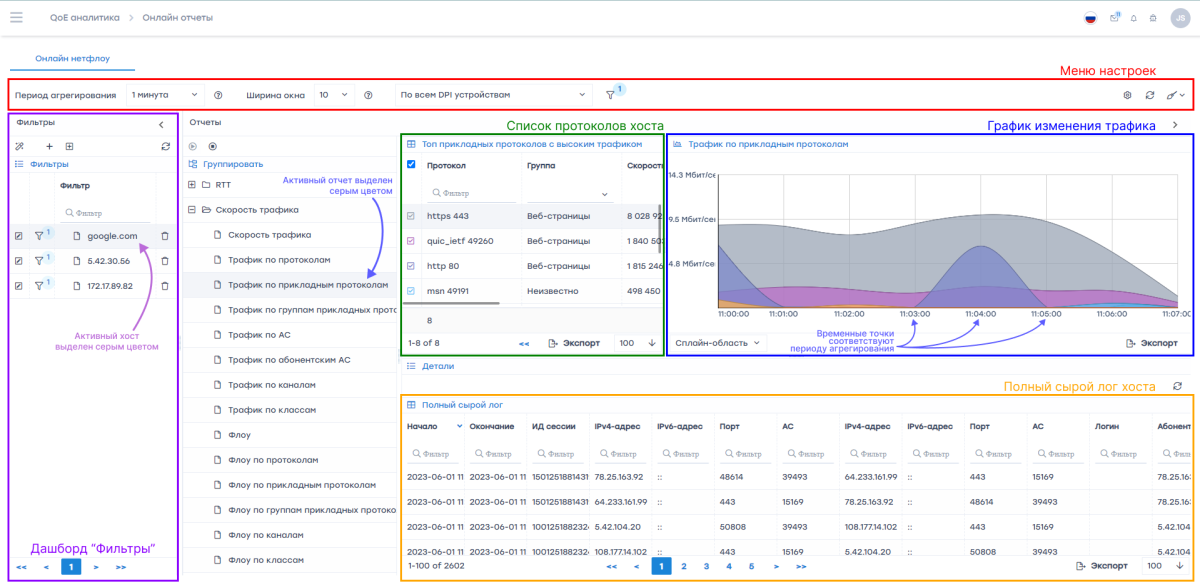The width and height of the screenshot is (1200, 586).
Task: Click the settings gear in settings menu
Action: pyautogui.click(x=1127, y=95)
